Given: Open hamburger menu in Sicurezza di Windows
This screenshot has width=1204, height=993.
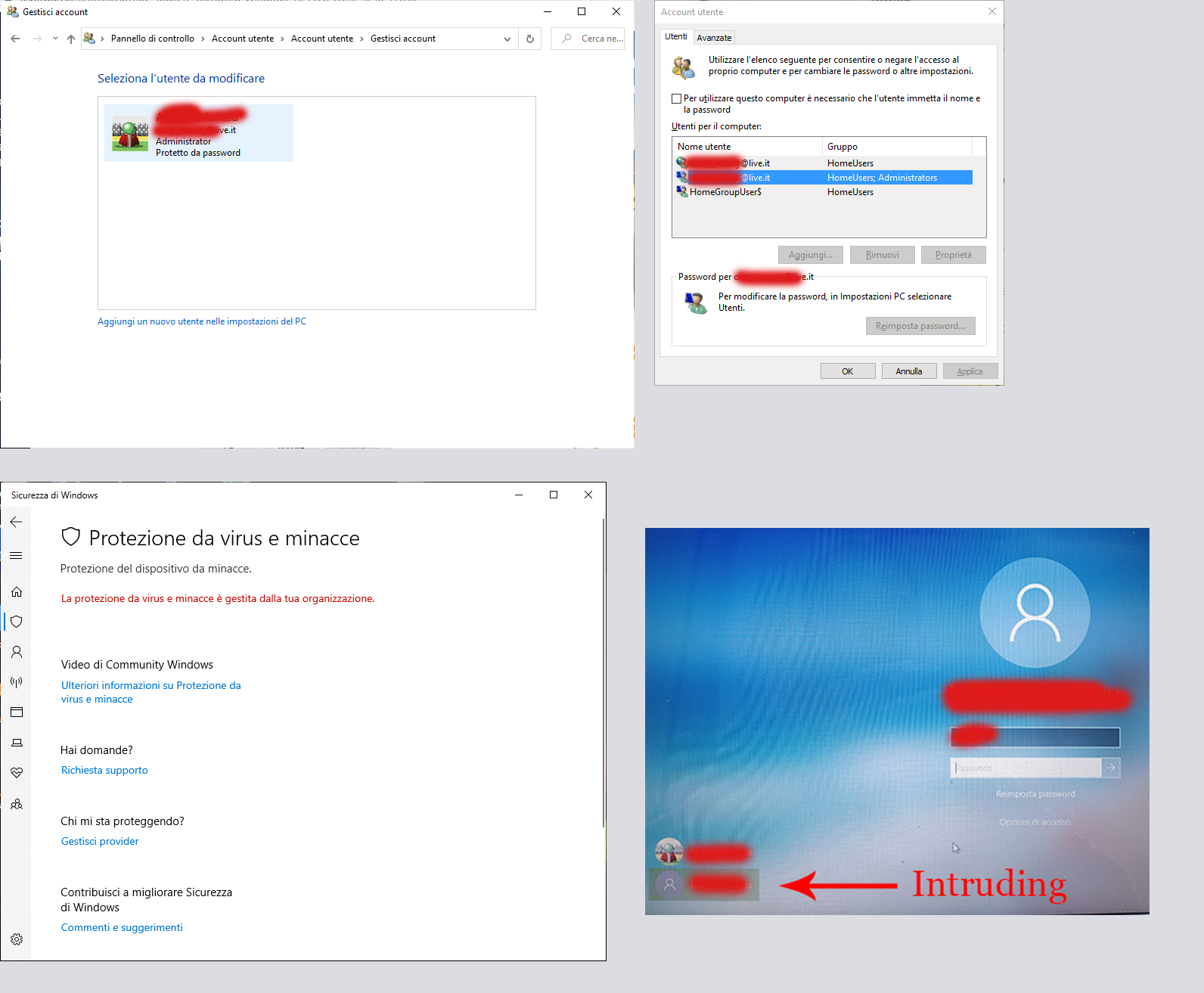Looking at the screenshot, I should coord(16,555).
